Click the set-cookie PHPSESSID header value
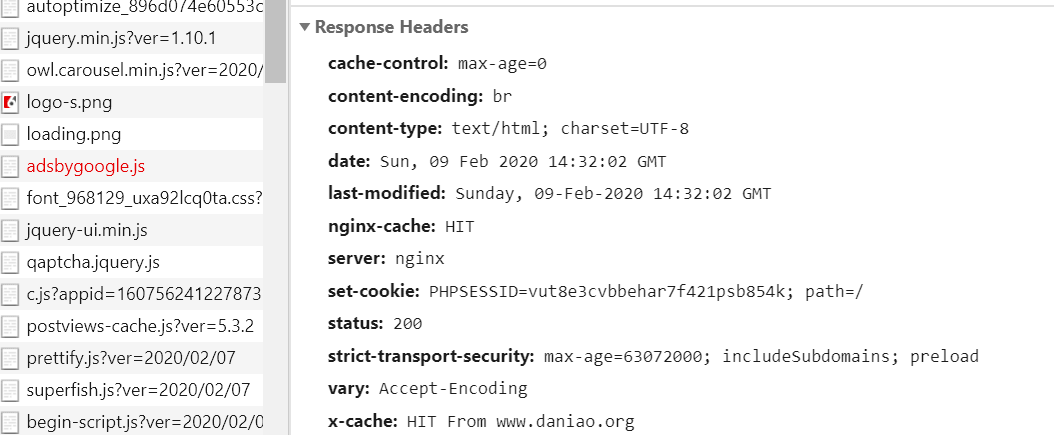The image size is (1054, 435). [x=646, y=292]
